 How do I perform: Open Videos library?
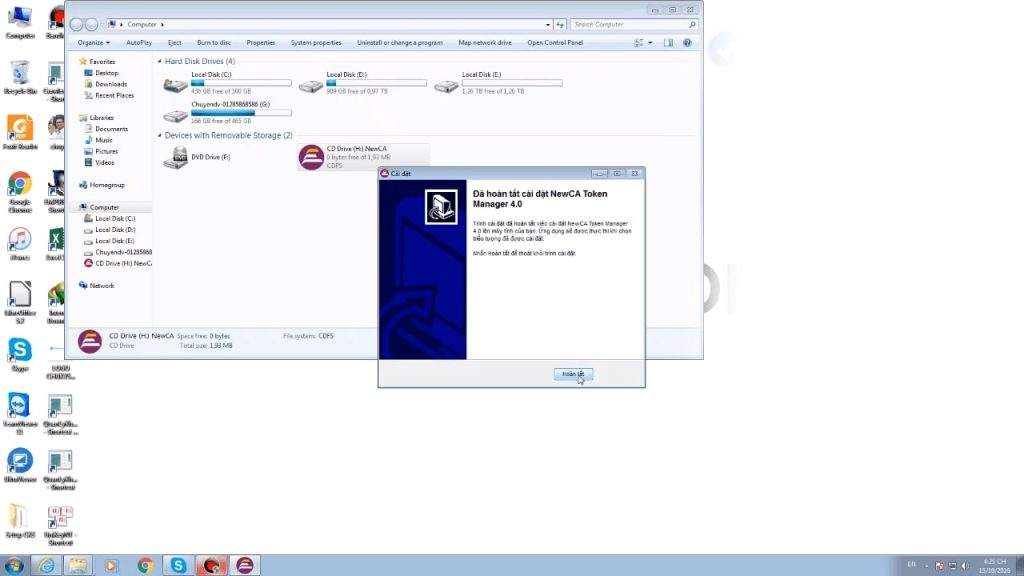[104, 162]
